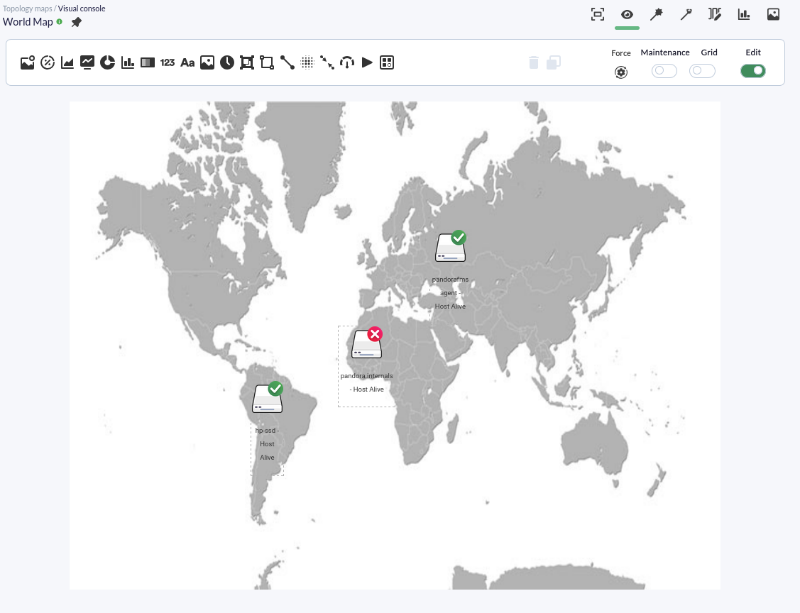Go to Topology maps breadcrumb
The height and width of the screenshot is (613, 800).
27,9
